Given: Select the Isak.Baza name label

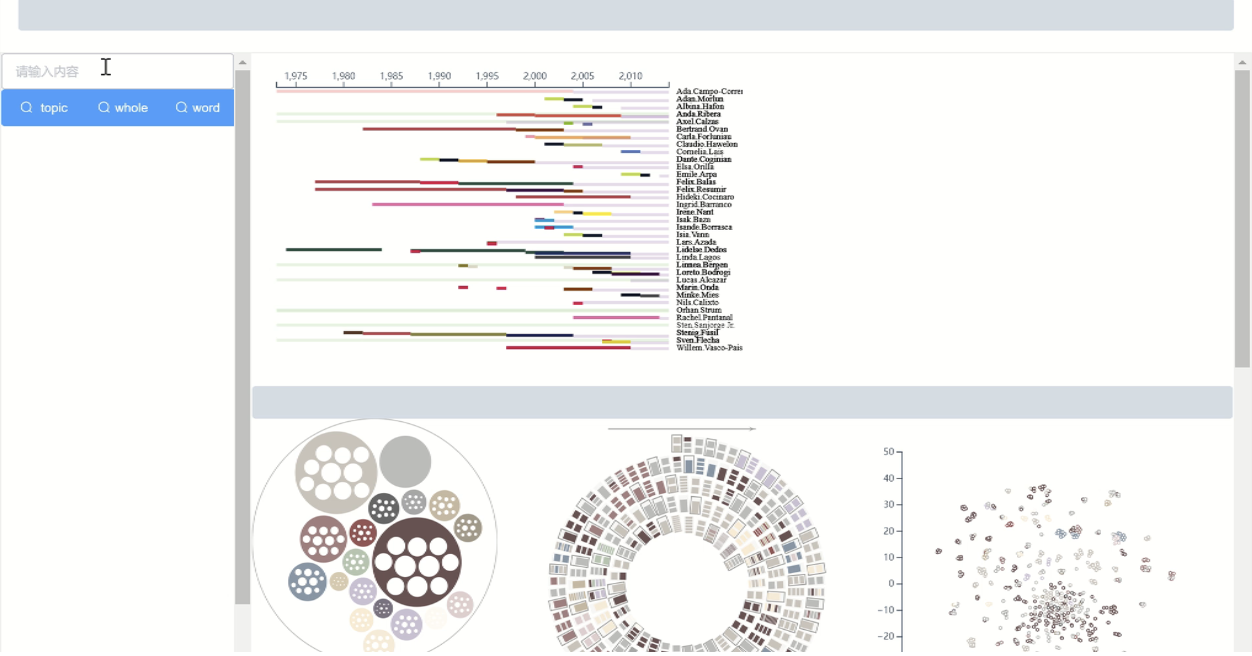Looking at the screenshot, I should pyautogui.click(x=693, y=219).
